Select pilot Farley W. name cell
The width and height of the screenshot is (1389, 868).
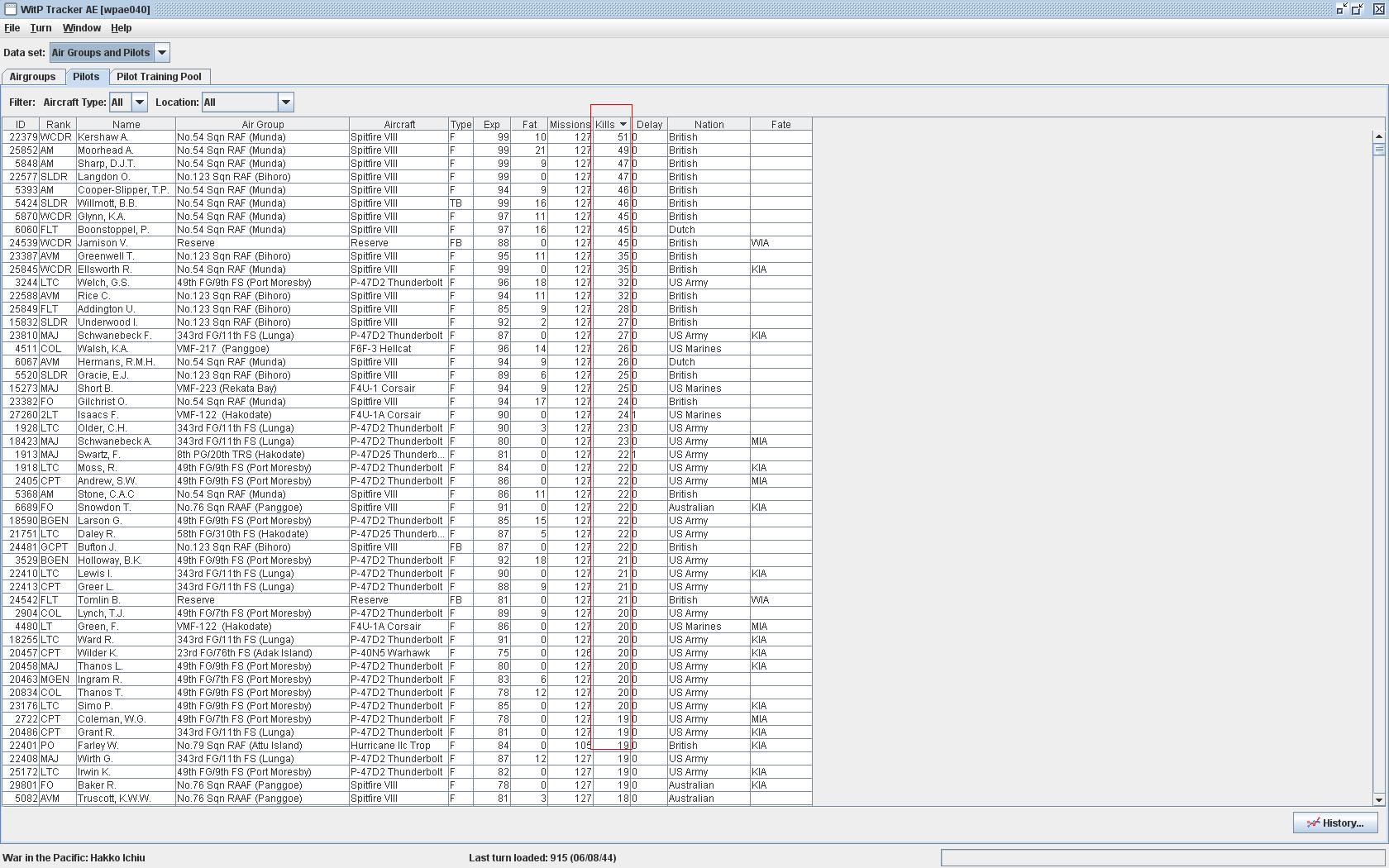coord(126,746)
